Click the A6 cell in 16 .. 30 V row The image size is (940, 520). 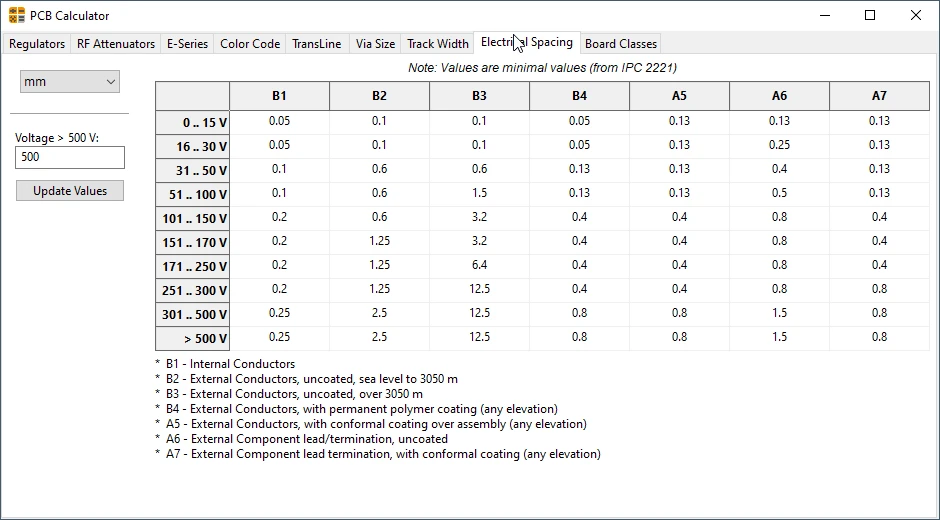(779, 145)
